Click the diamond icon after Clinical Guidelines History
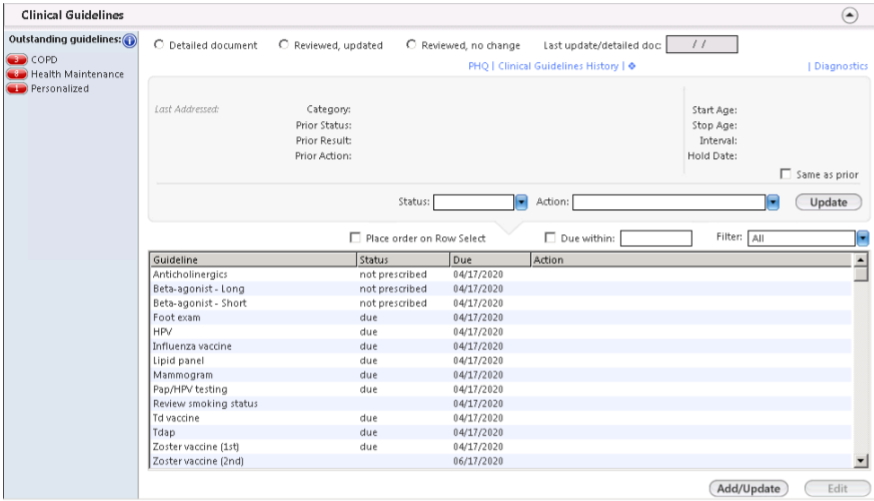 click(632, 66)
